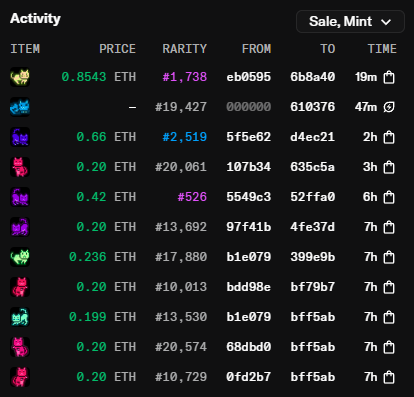Click the 47m timestamp
Image resolution: width=414 pixels, height=397 pixels.
pyautogui.click(x=366, y=107)
